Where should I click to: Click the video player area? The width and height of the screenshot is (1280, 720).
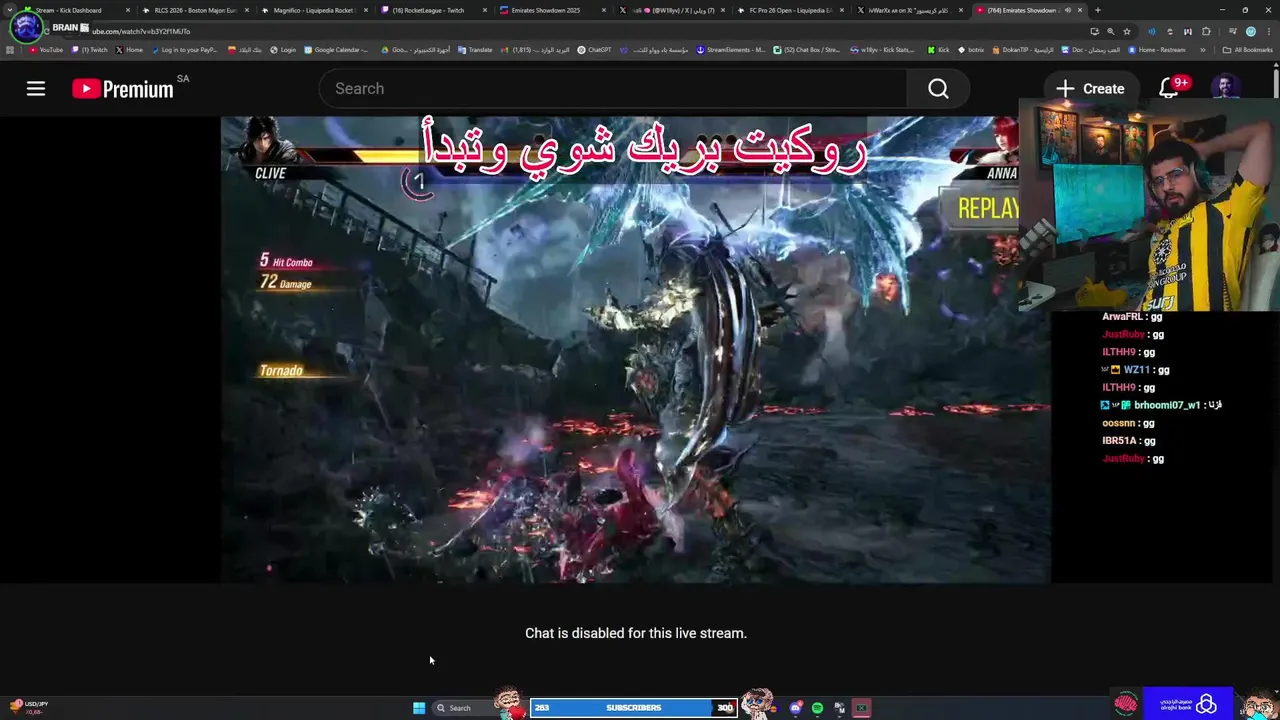635,350
